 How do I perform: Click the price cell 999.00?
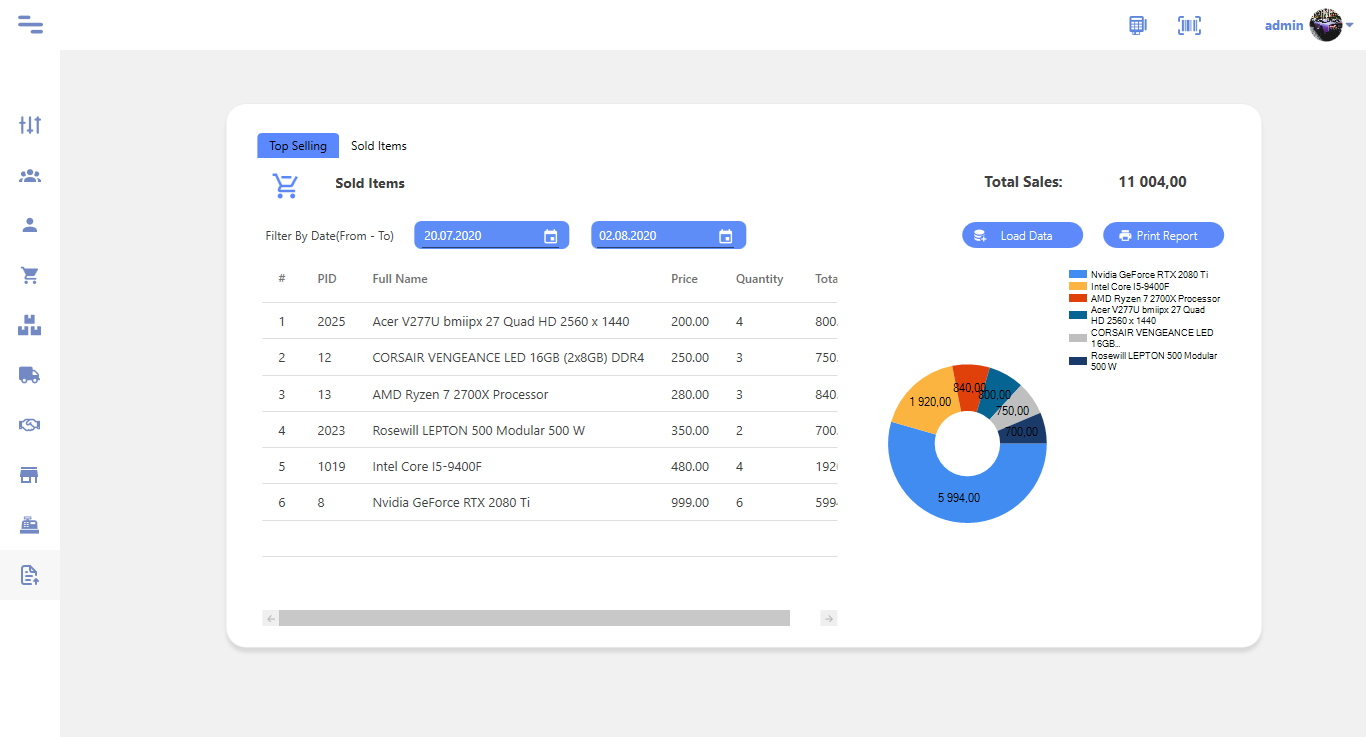pos(690,502)
